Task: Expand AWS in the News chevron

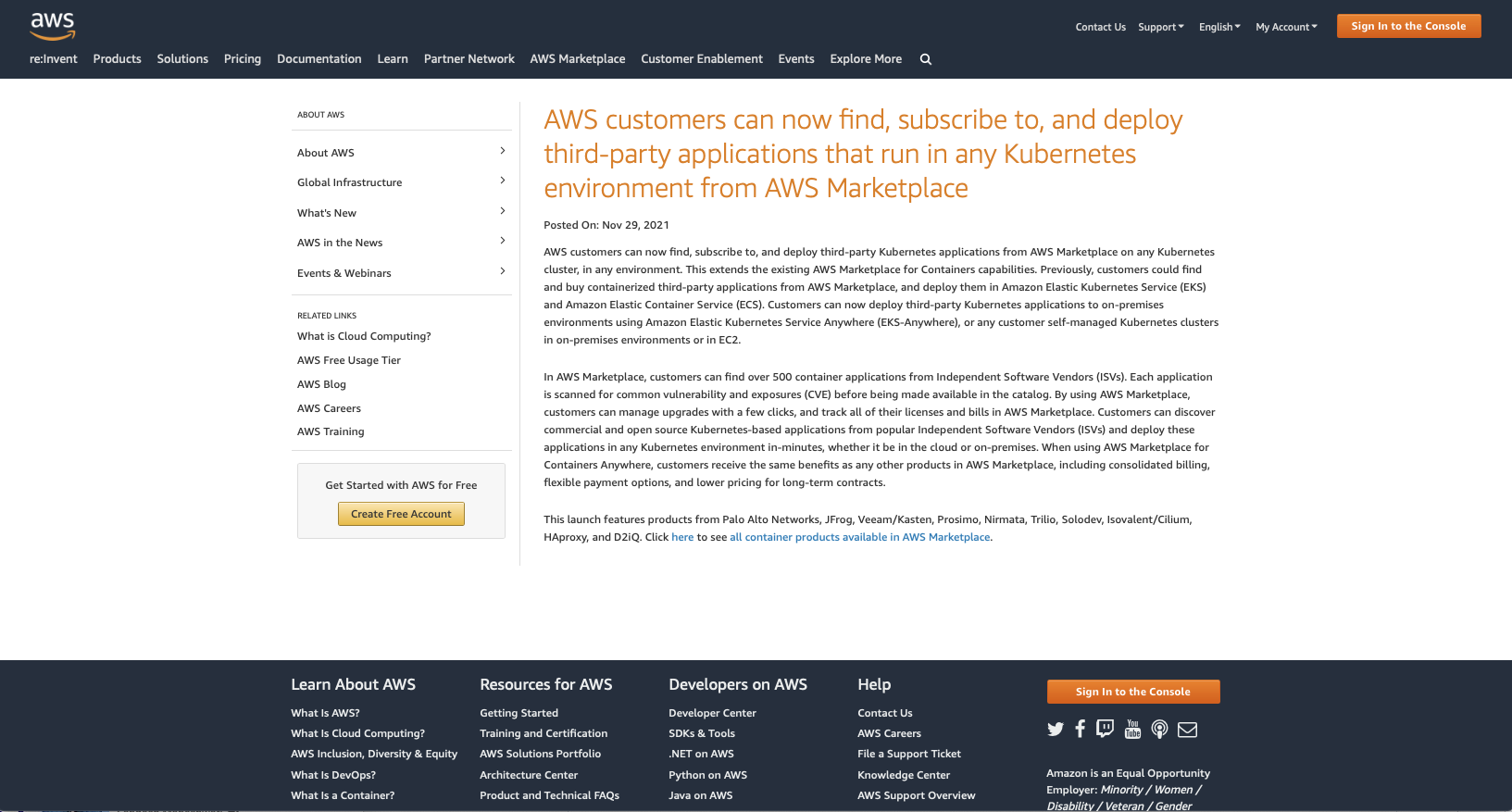Action: (x=503, y=241)
